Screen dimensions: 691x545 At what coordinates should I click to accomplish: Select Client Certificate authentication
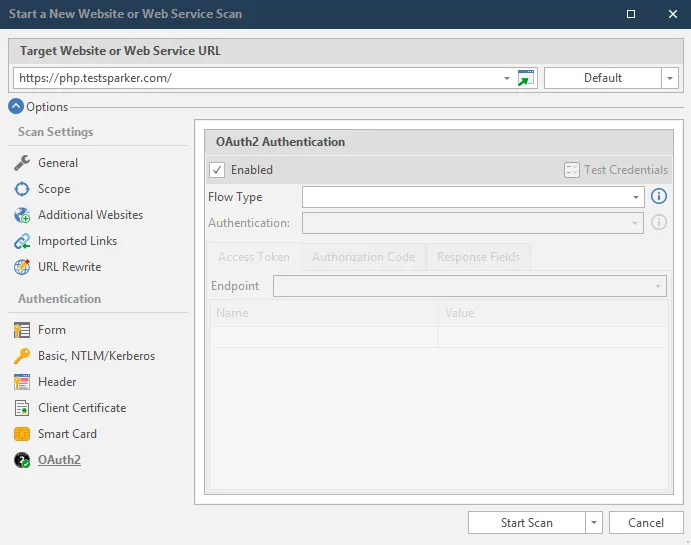82,408
